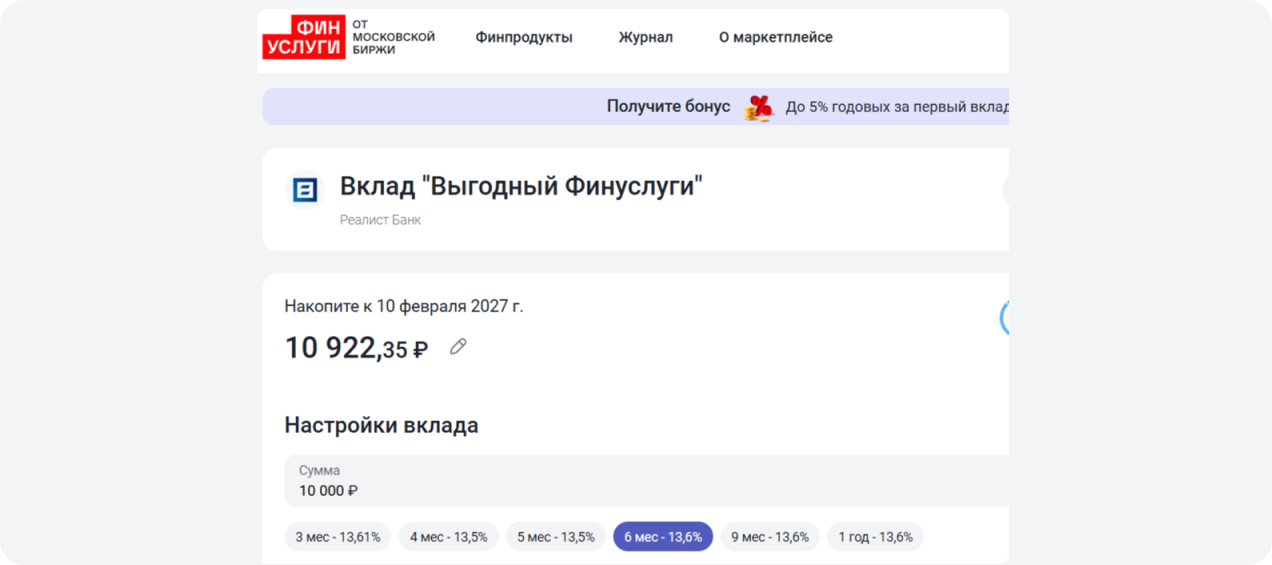Screen dimensions: 1272x565
Task: Select the 6 мес - 13,6% term
Action: click(x=663, y=537)
